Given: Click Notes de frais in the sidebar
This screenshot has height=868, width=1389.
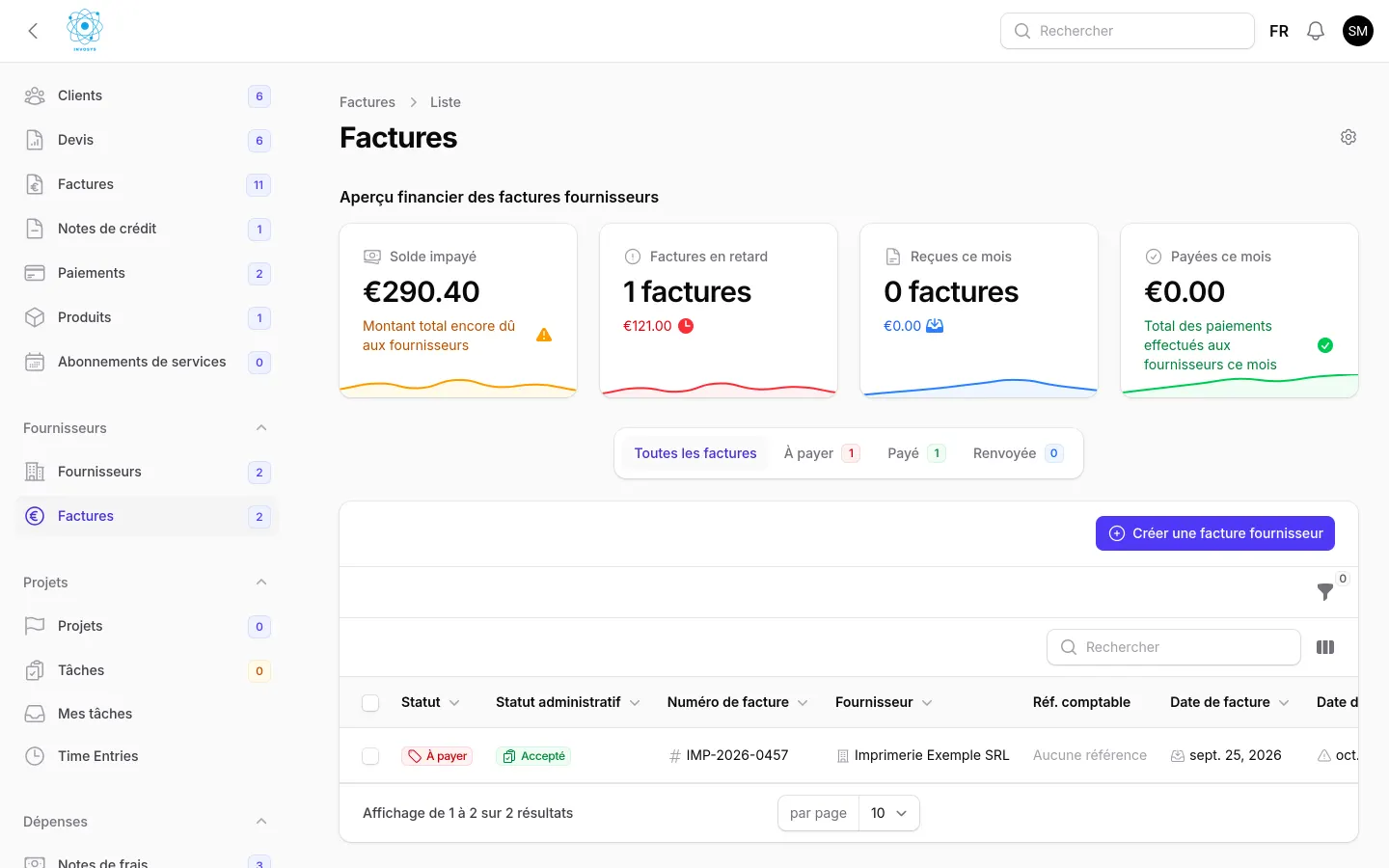Looking at the screenshot, I should pyautogui.click(x=147, y=860).
